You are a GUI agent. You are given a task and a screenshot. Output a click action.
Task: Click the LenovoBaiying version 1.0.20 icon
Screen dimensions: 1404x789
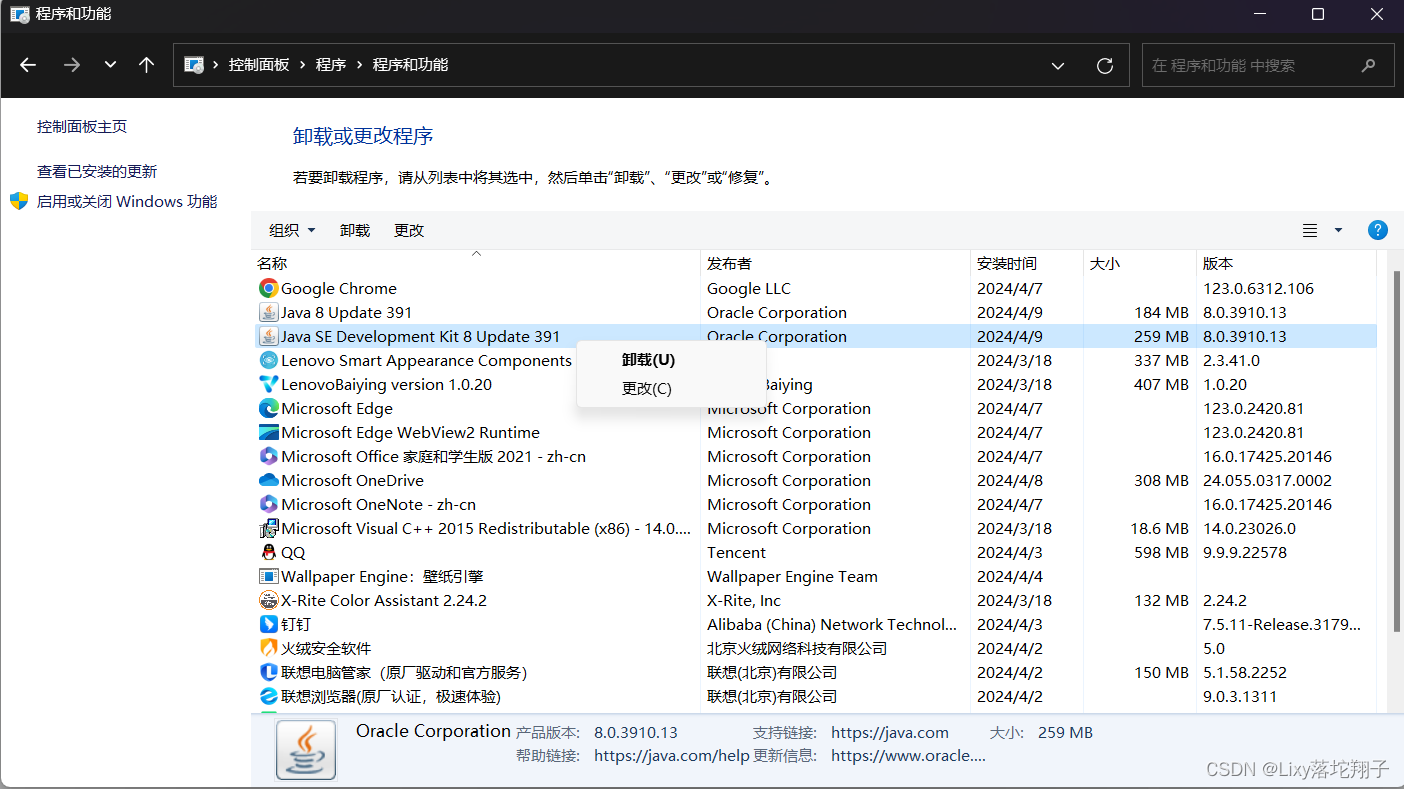pyautogui.click(x=268, y=384)
